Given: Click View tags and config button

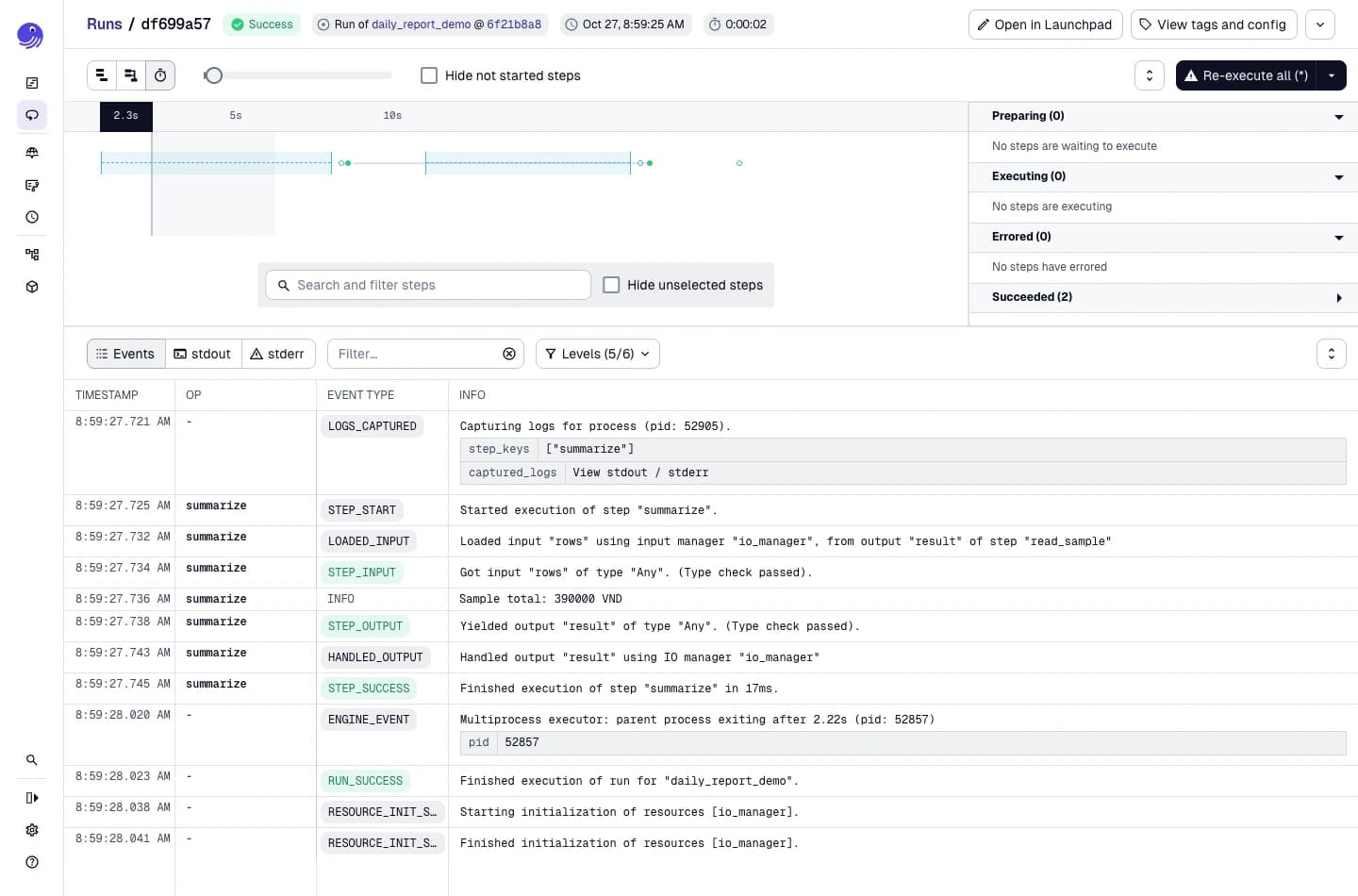Looking at the screenshot, I should (x=1214, y=25).
